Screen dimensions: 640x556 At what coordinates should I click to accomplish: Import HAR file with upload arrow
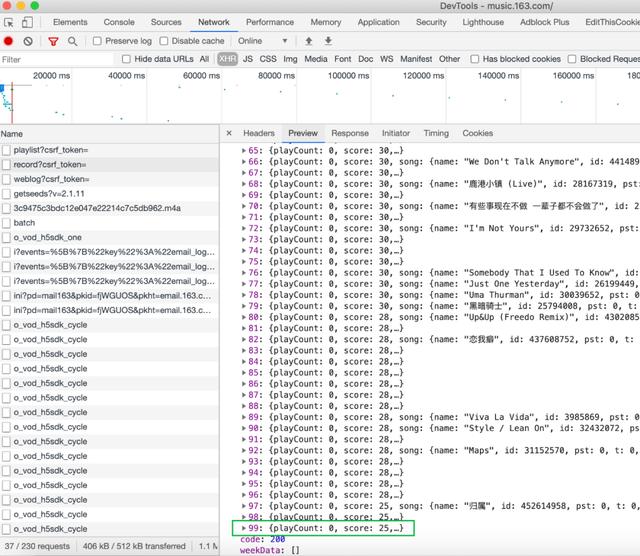coord(309,41)
